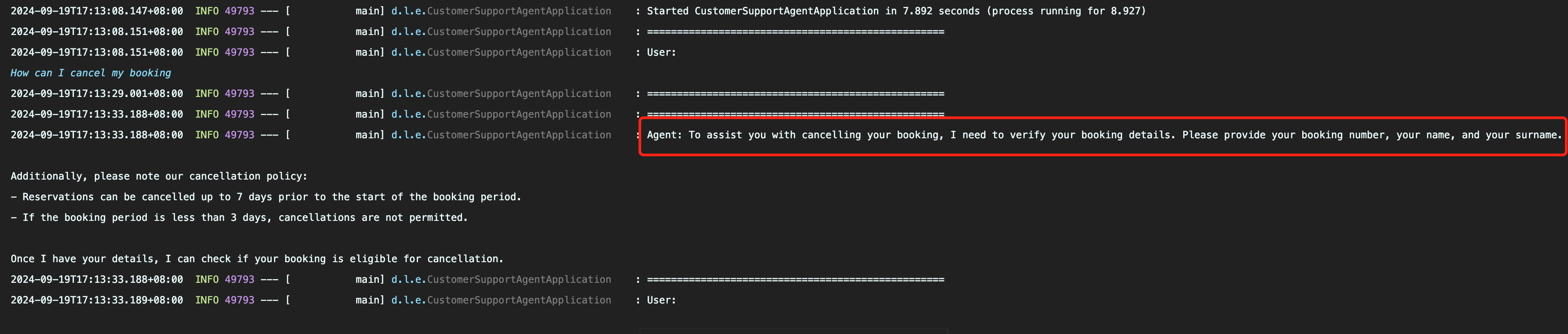Click "Additionally, please note our cancellation policy:" line
The width and height of the screenshot is (1568, 334).
(159, 176)
